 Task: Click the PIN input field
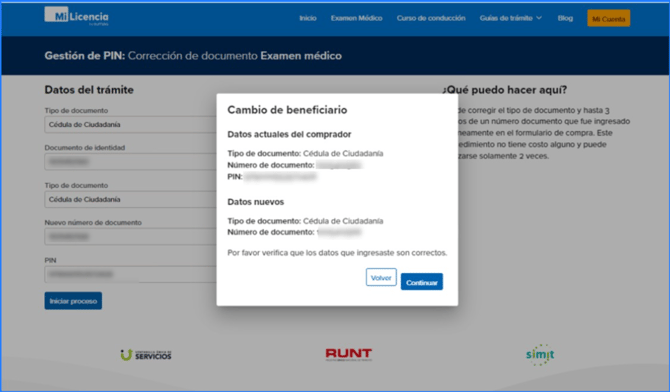coord(130,274)
